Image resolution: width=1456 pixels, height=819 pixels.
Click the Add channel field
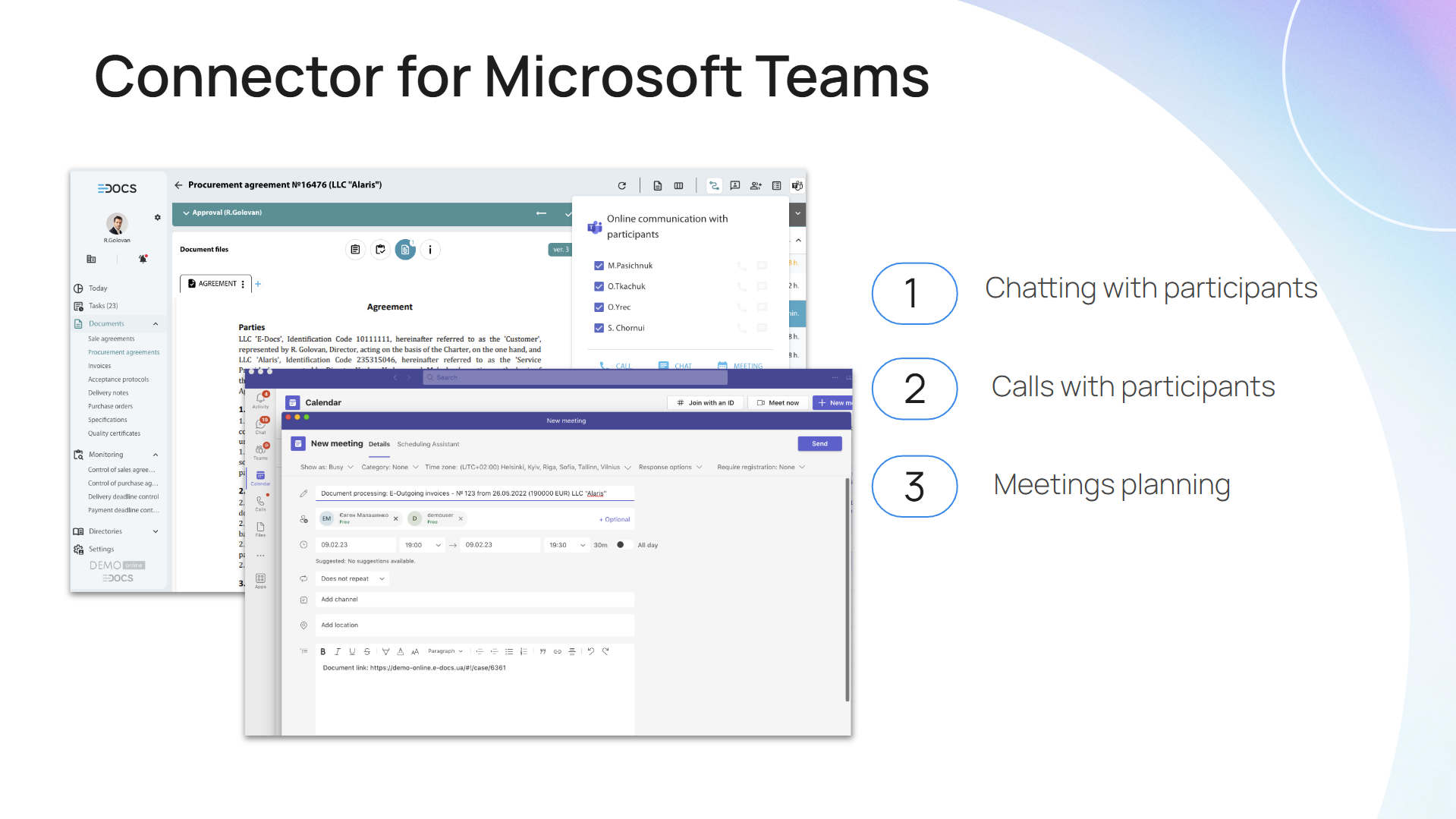pos(475,600)
